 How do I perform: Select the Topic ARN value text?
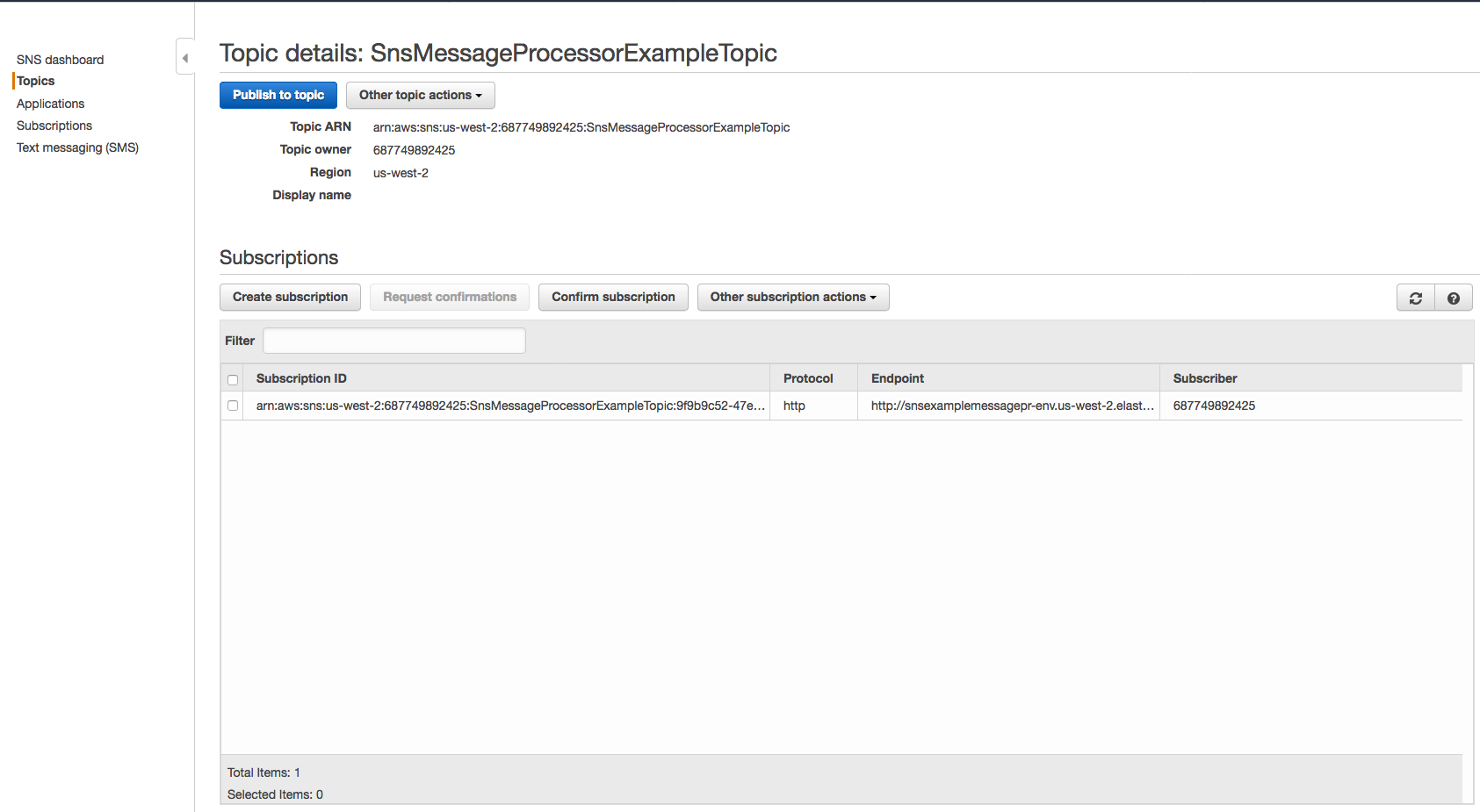[581, 127]
